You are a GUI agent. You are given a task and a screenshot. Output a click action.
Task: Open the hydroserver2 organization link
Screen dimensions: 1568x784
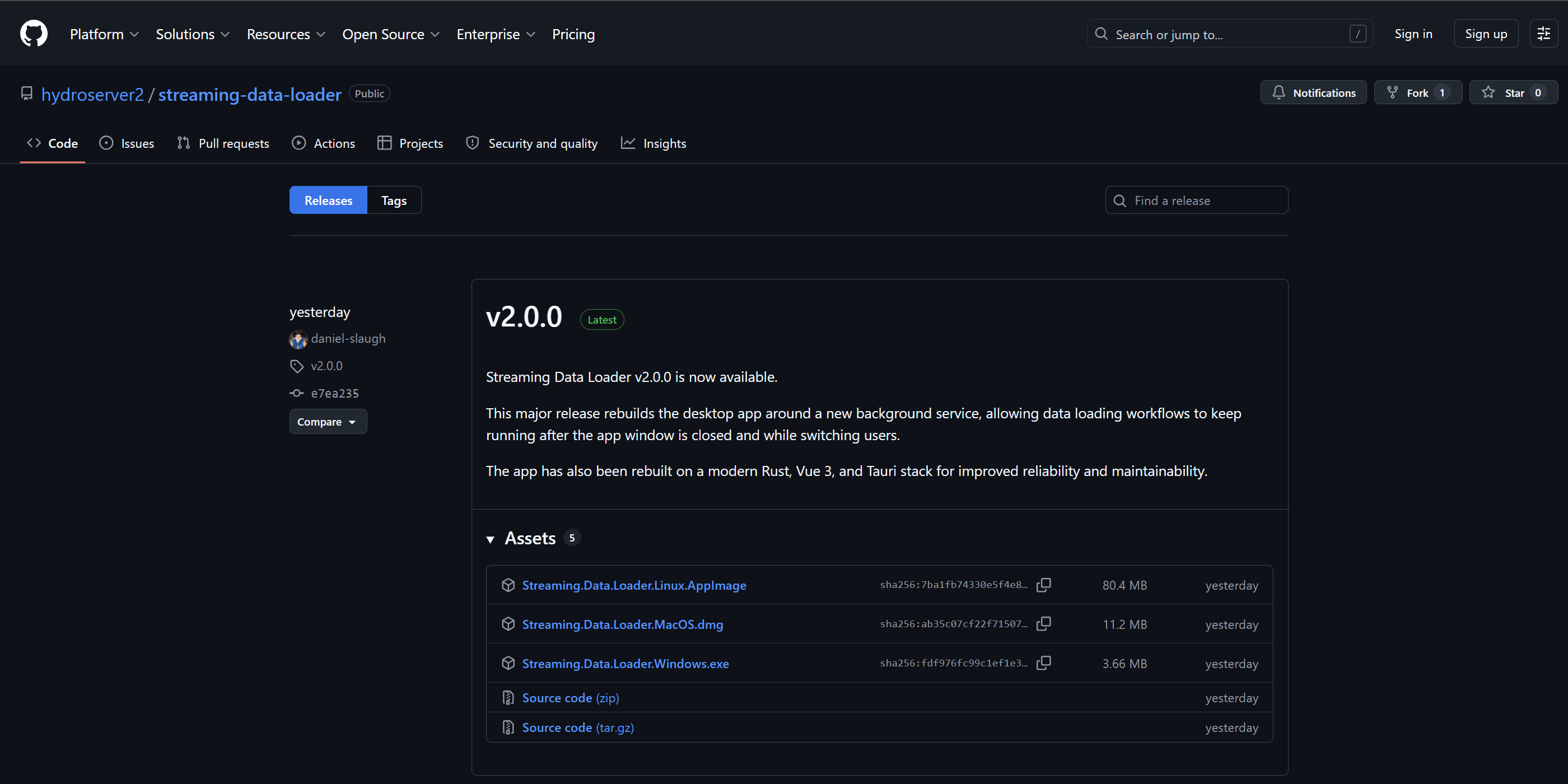click(92, 94)
